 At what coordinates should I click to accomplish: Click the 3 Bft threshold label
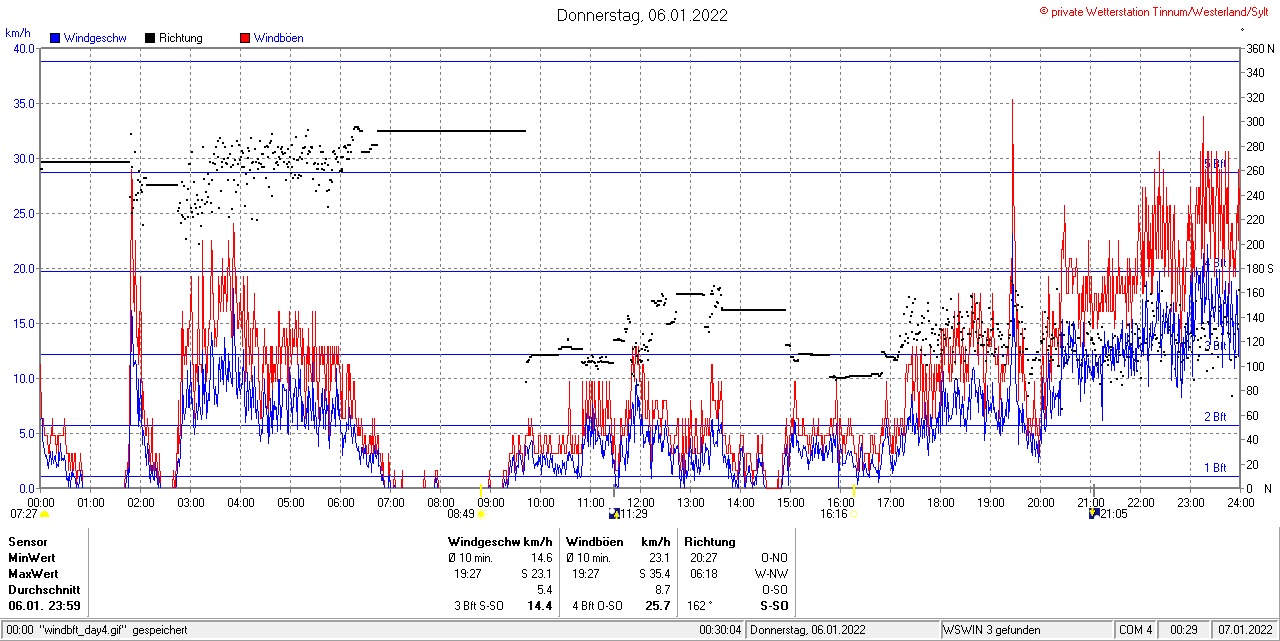pos(1214,345)
